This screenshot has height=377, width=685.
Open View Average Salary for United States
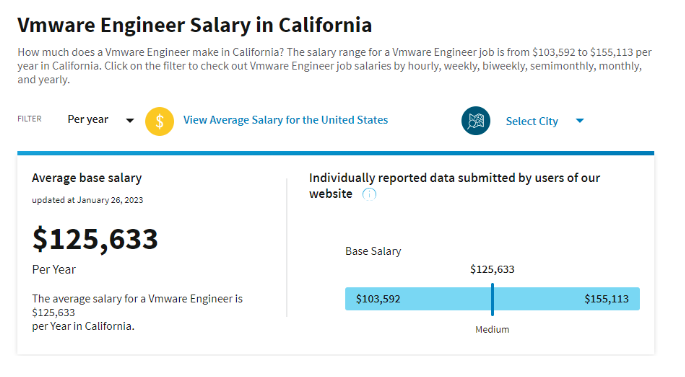point(285,120)
